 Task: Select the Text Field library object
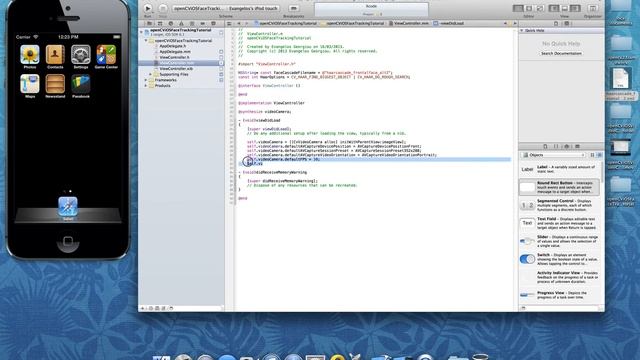(x=560, y=223)
